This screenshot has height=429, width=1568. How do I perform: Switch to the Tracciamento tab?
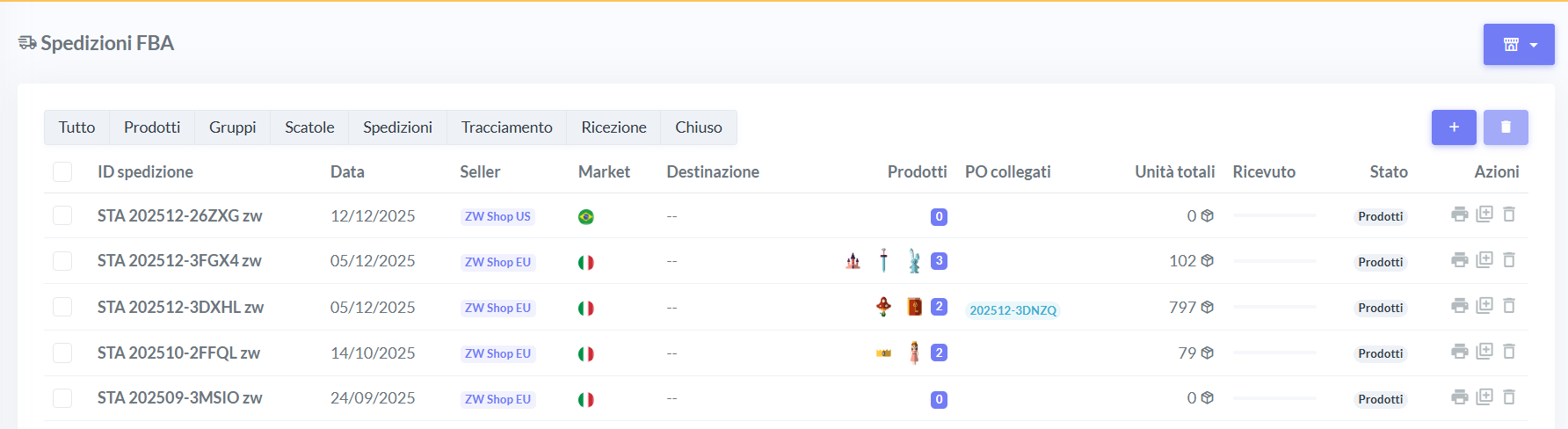pos(506,127)
